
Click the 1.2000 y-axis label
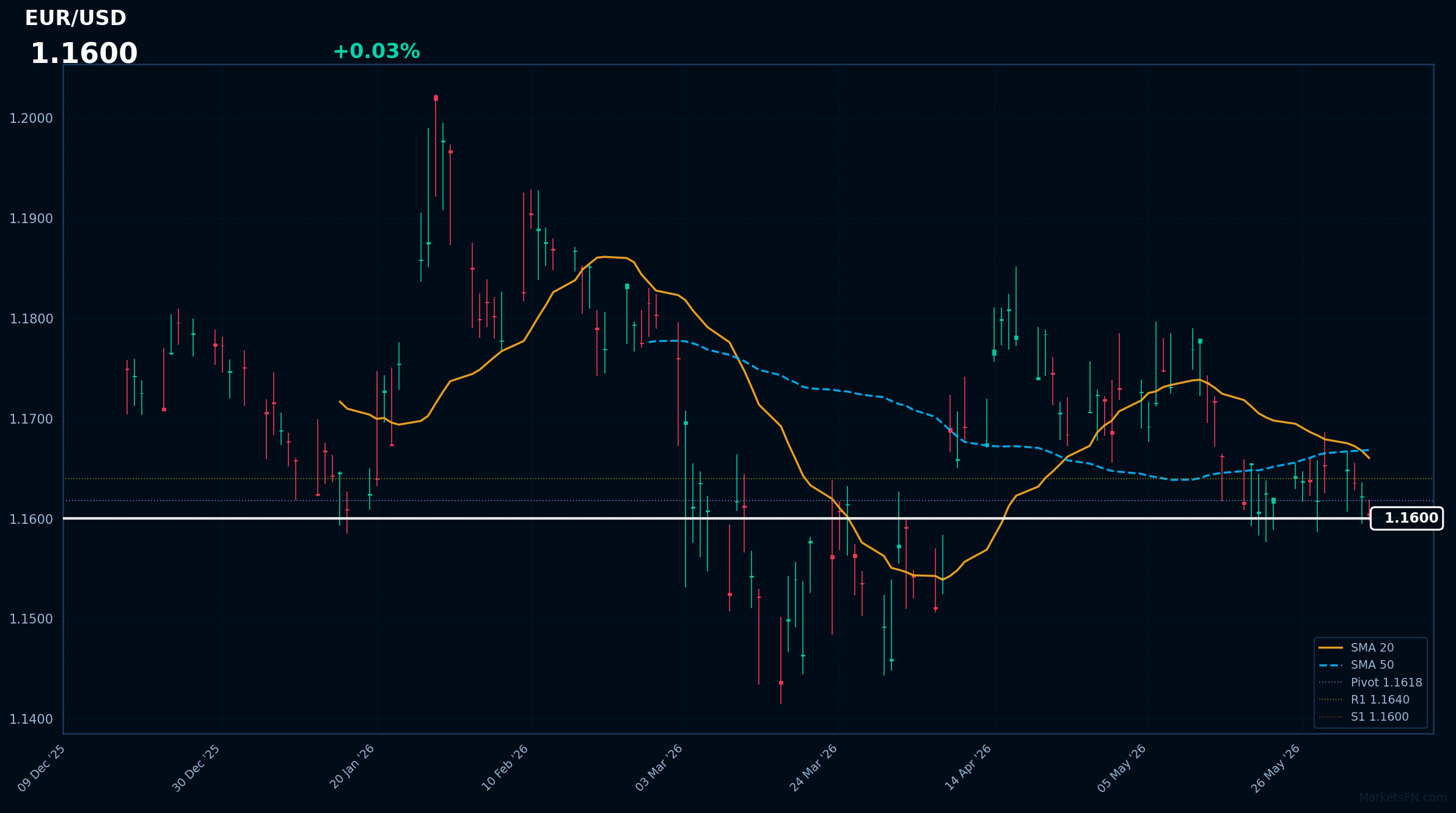click(31, 119)
